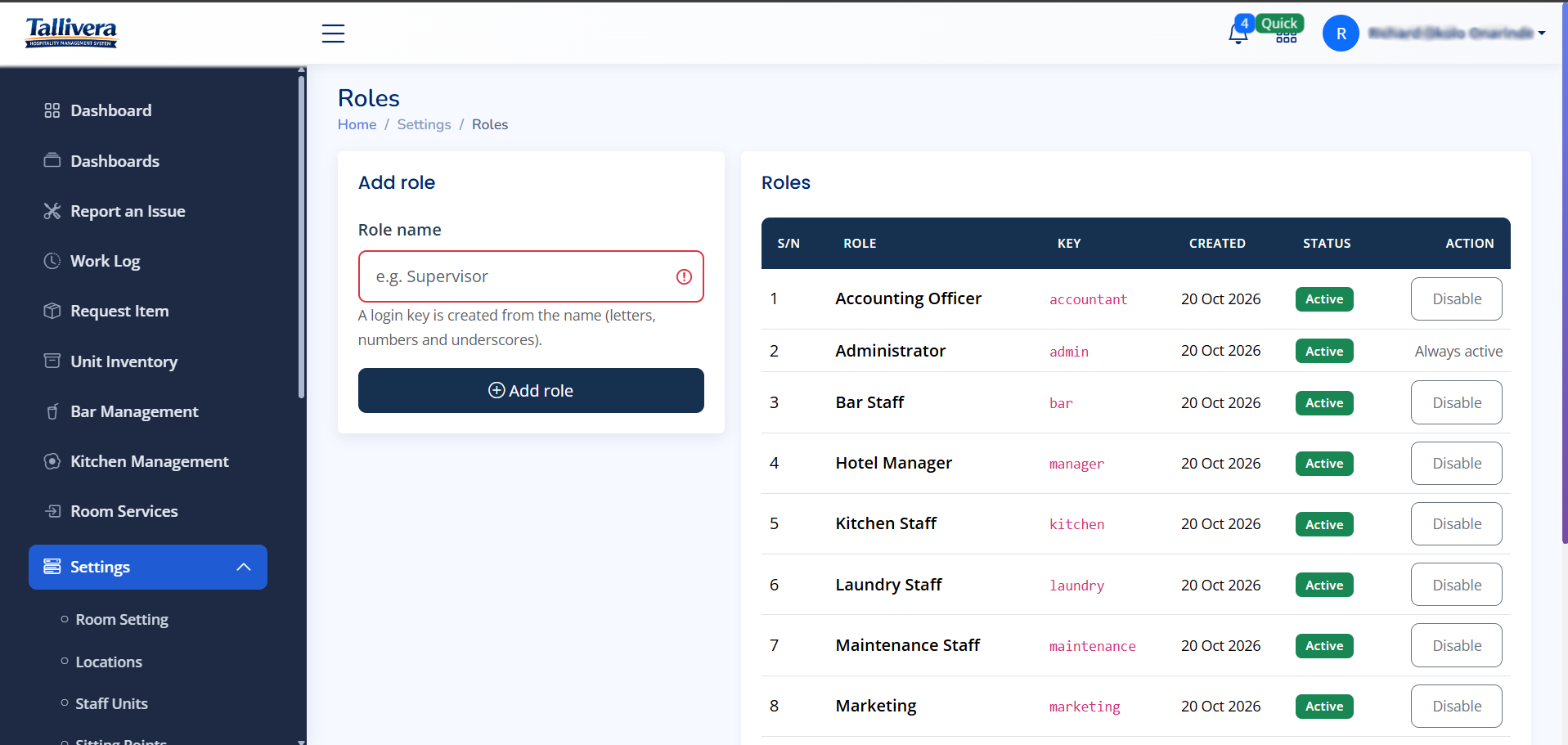
Task: Disable the Bar Staff role
Action: click(1456, 402)
